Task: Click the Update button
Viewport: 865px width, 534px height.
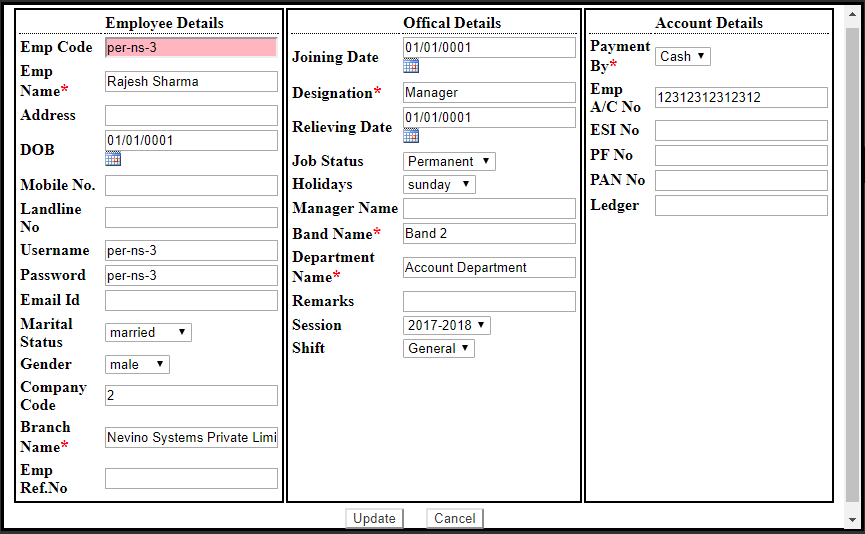Action: point(375,518)
